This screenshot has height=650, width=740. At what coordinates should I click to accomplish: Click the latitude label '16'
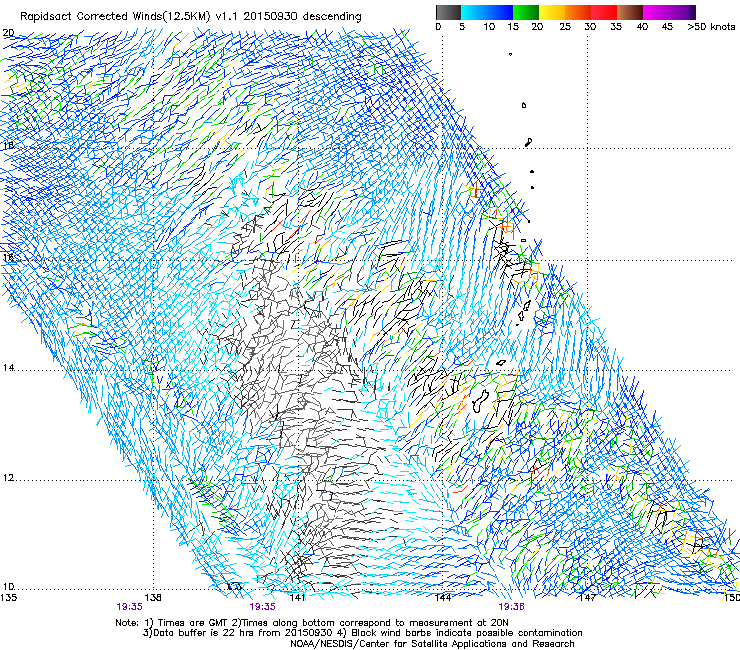[8, 257]
